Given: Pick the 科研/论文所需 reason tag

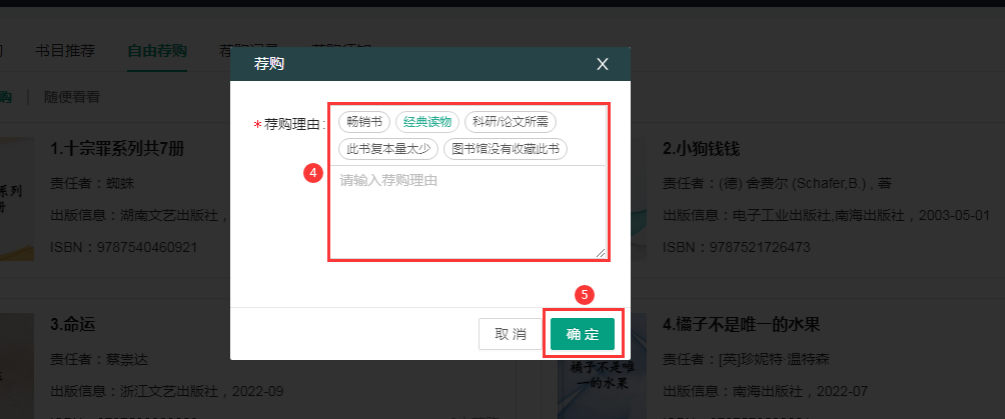Looking at the screenshot, I should coord(510,122).
